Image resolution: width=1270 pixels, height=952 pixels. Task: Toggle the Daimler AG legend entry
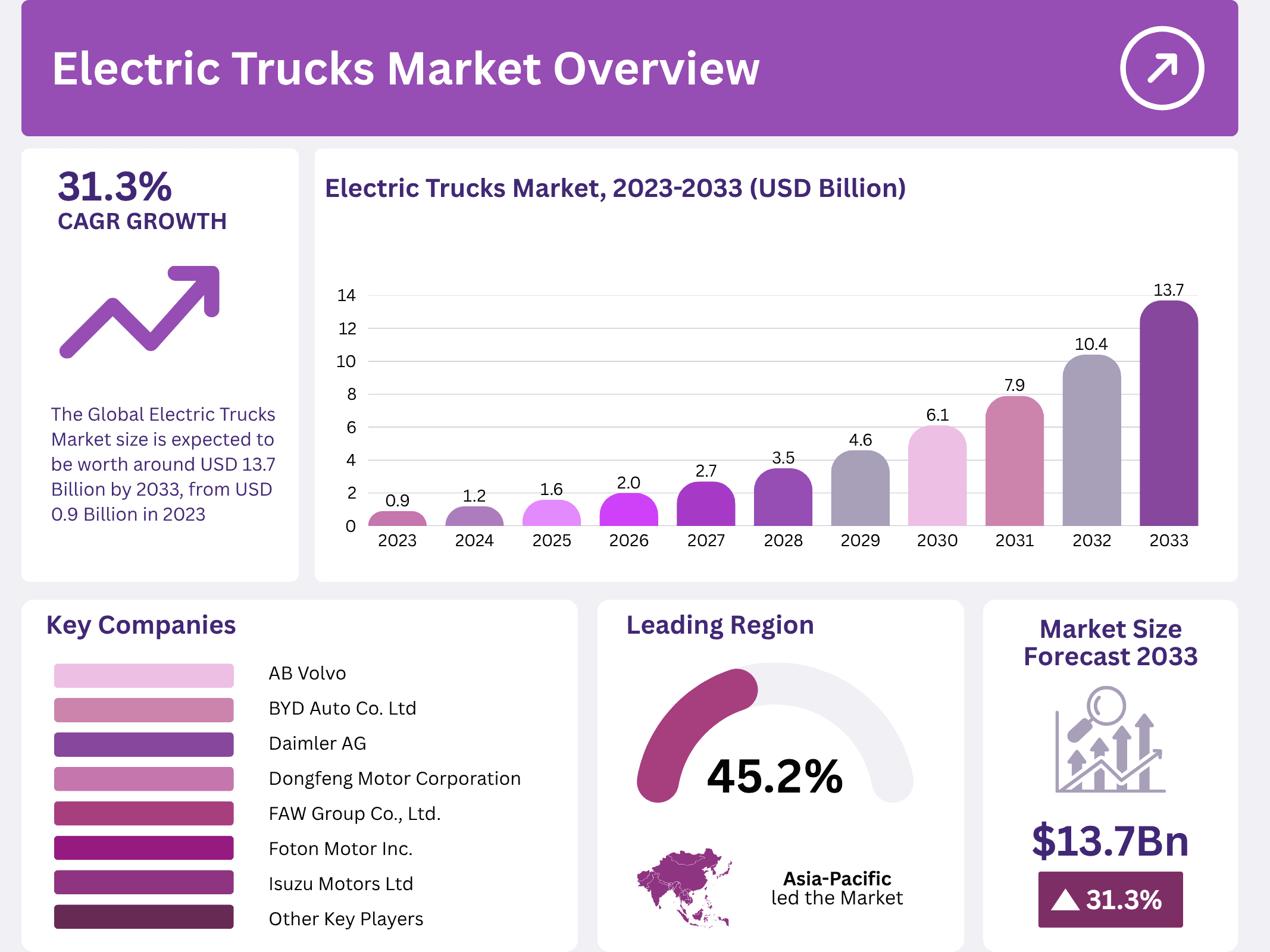coord(318,743)
